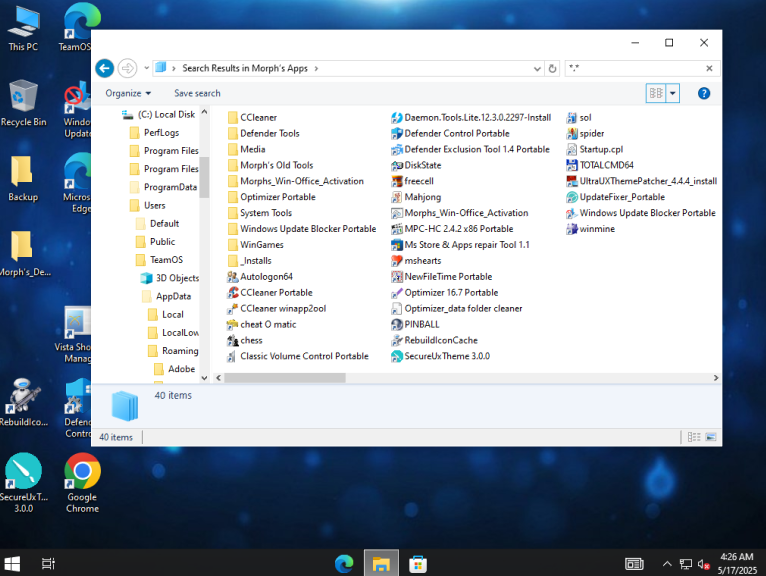
Task: Select UpdateFixer_Portable item
Action: [616, 197]
